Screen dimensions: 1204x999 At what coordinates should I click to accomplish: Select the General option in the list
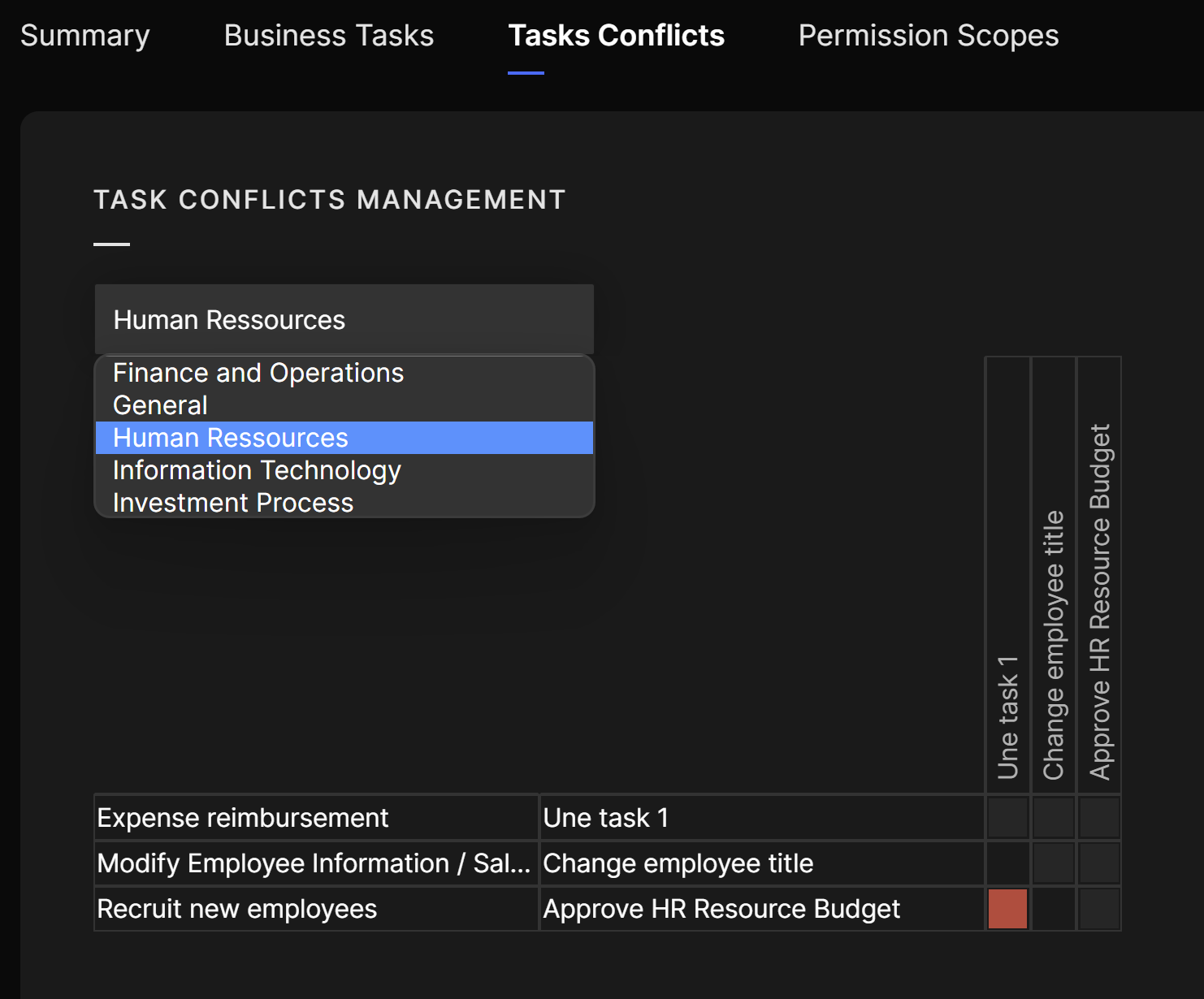tap(161, 405)
